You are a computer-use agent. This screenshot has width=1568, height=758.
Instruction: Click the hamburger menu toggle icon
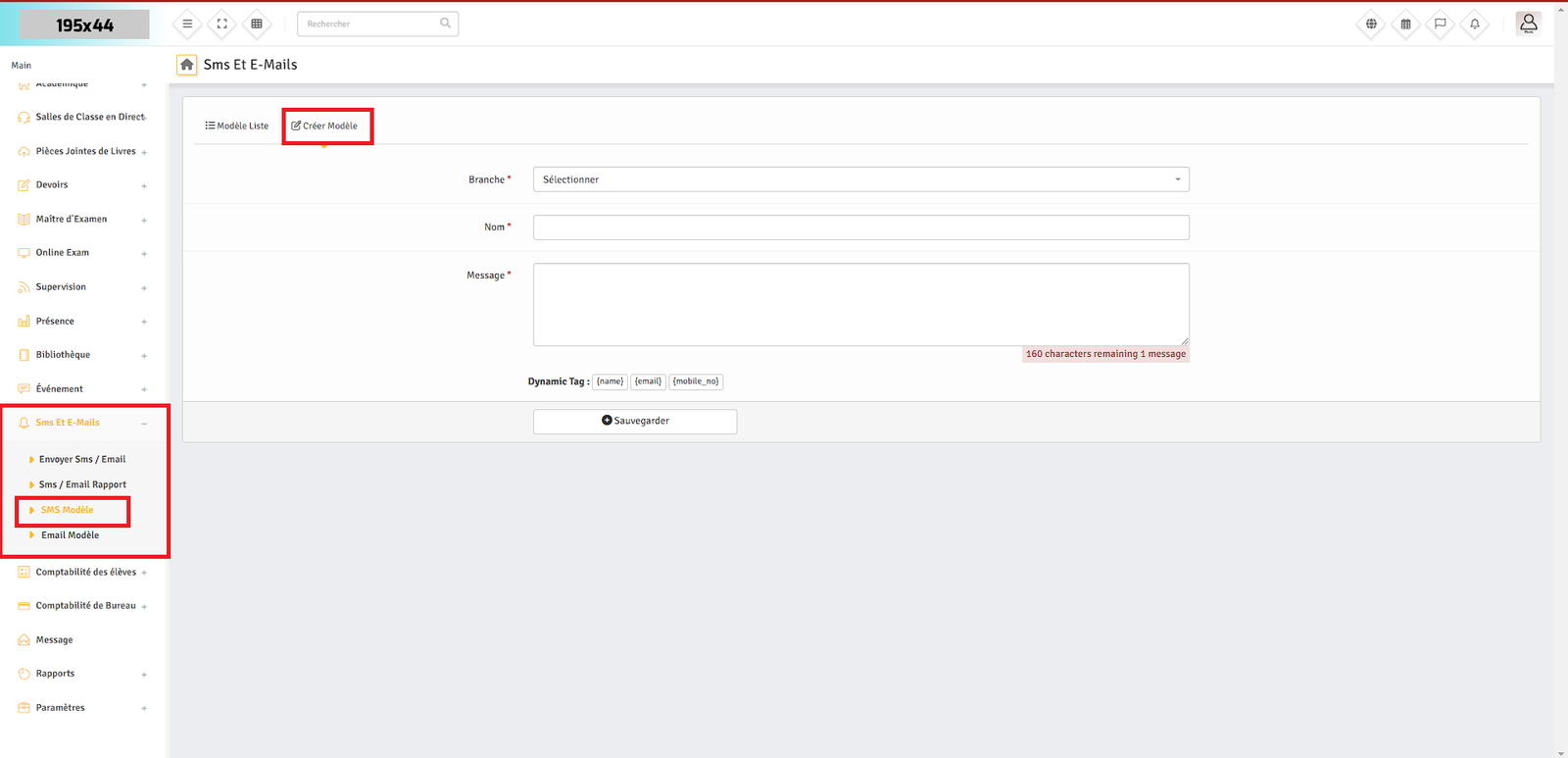[x=187, y=24]
